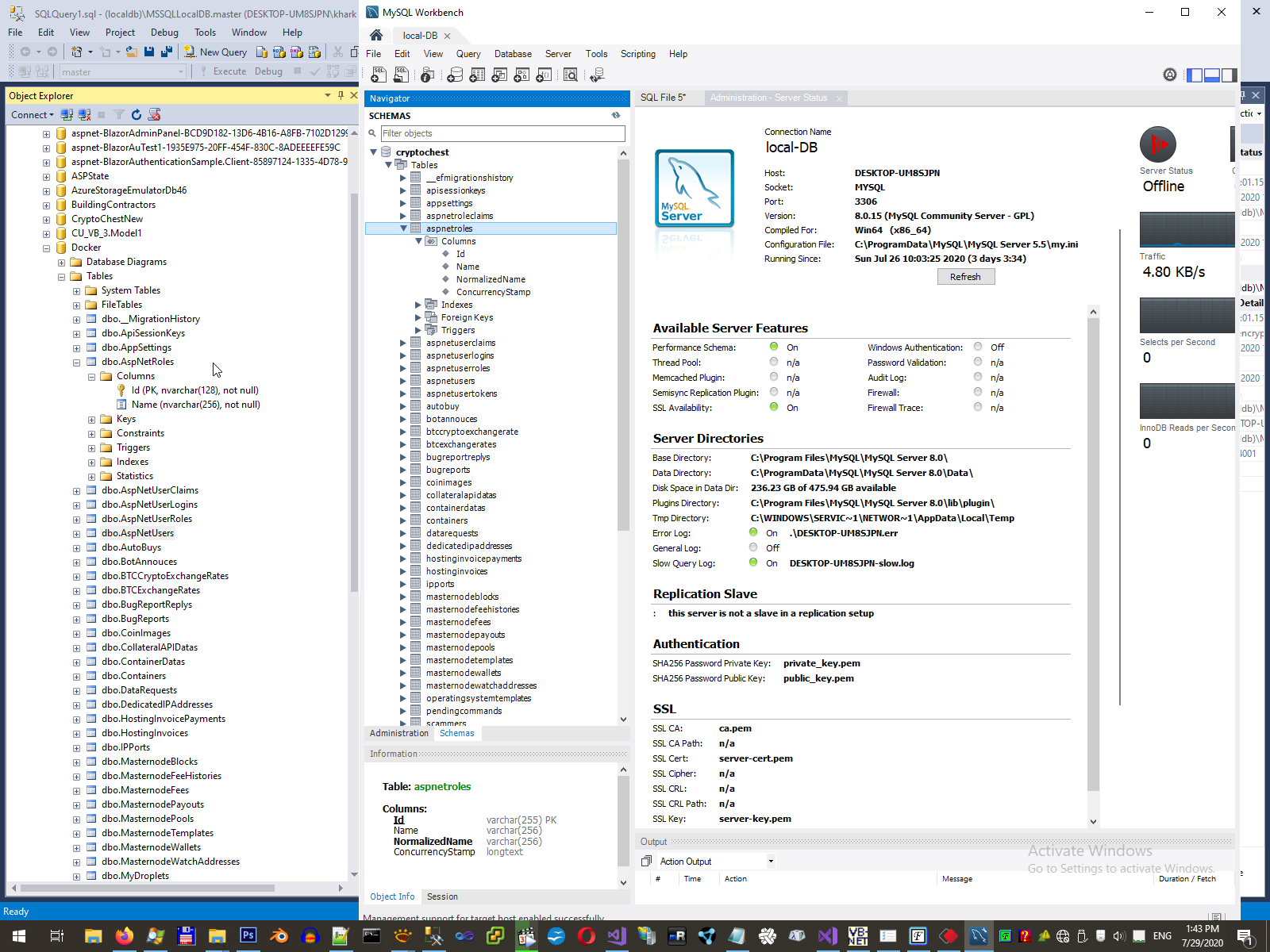The image size is (1270, 952).
Task: Open Photoshop from the taskbar
Action: pyautogui.click(x=248, y=936)
